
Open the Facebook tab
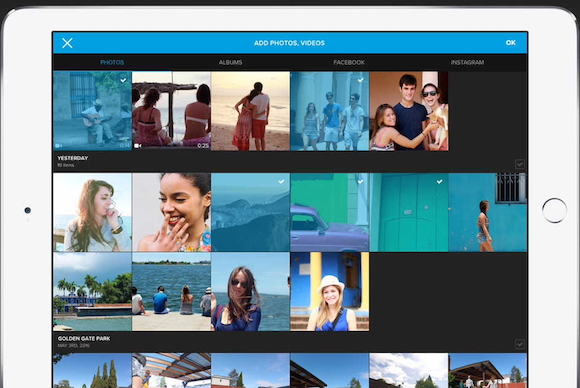pyautogui.click(x=349, y=63)
